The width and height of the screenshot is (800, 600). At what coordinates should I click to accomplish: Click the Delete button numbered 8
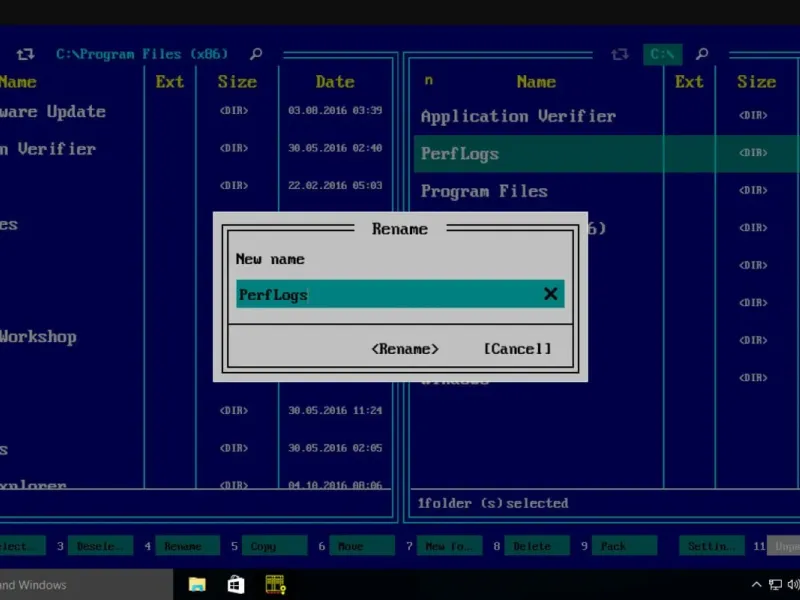point(537,546)
